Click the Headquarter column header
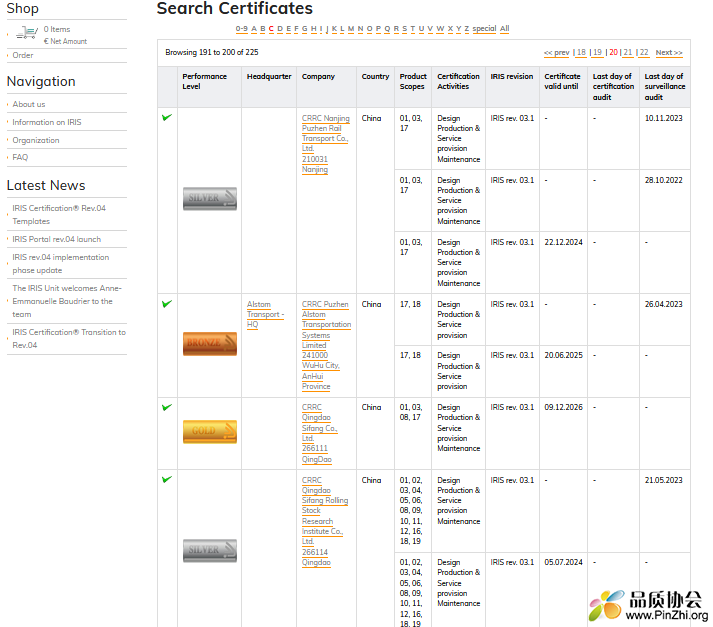713x627 pixels. click(269, 76)
